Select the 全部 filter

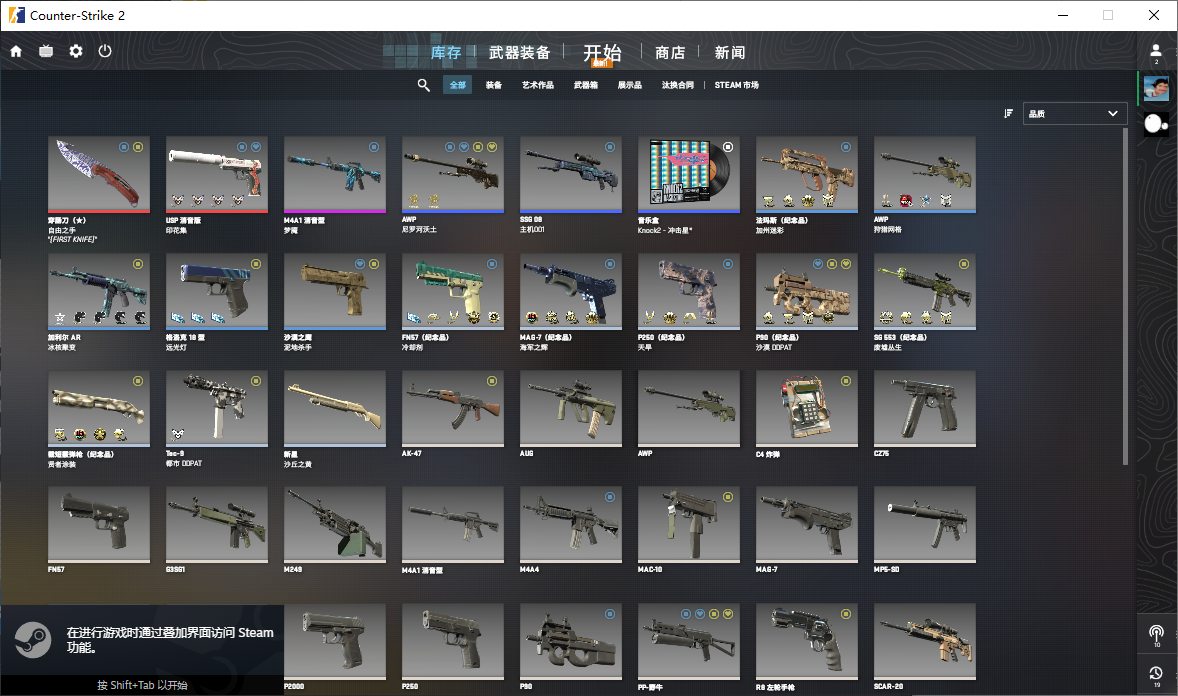click(x=458, y=85)
